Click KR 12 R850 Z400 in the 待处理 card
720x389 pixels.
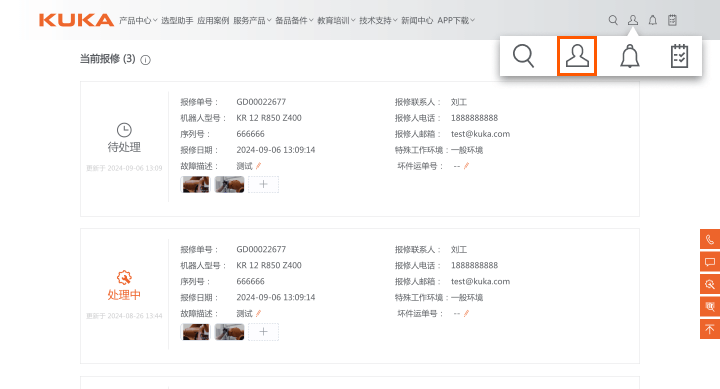click(269, 118)
